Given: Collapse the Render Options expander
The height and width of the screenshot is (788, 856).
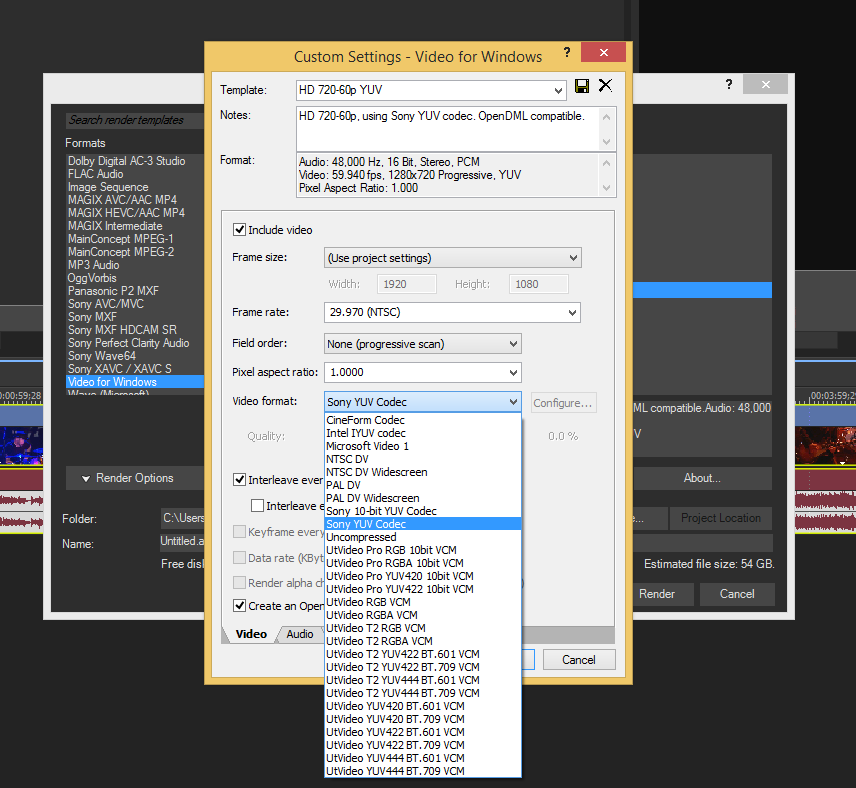Looking at the screenshot, I should [86, 478].
